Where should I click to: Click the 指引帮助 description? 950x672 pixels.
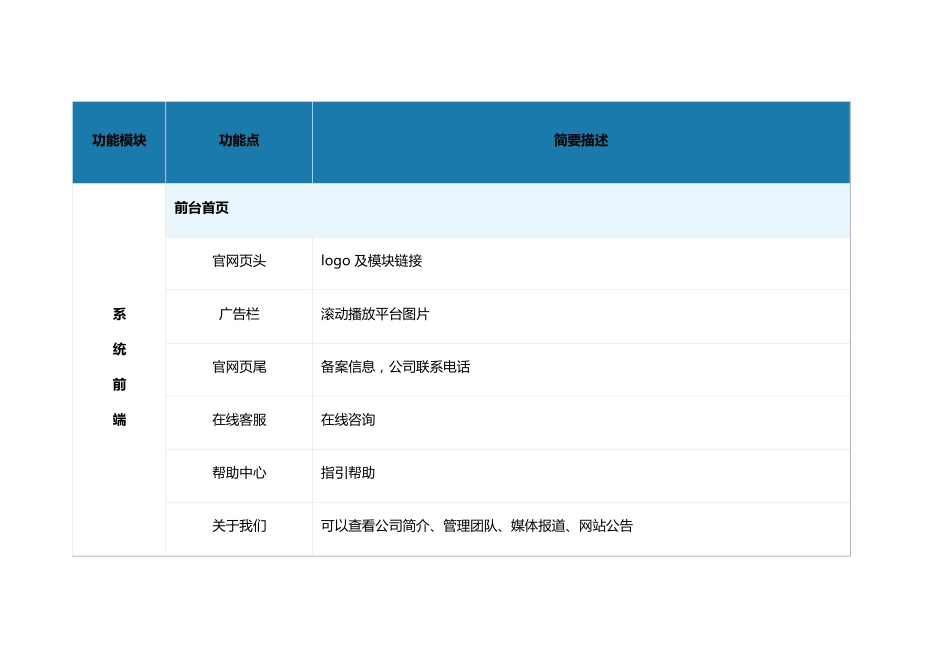tap(348, 473)
